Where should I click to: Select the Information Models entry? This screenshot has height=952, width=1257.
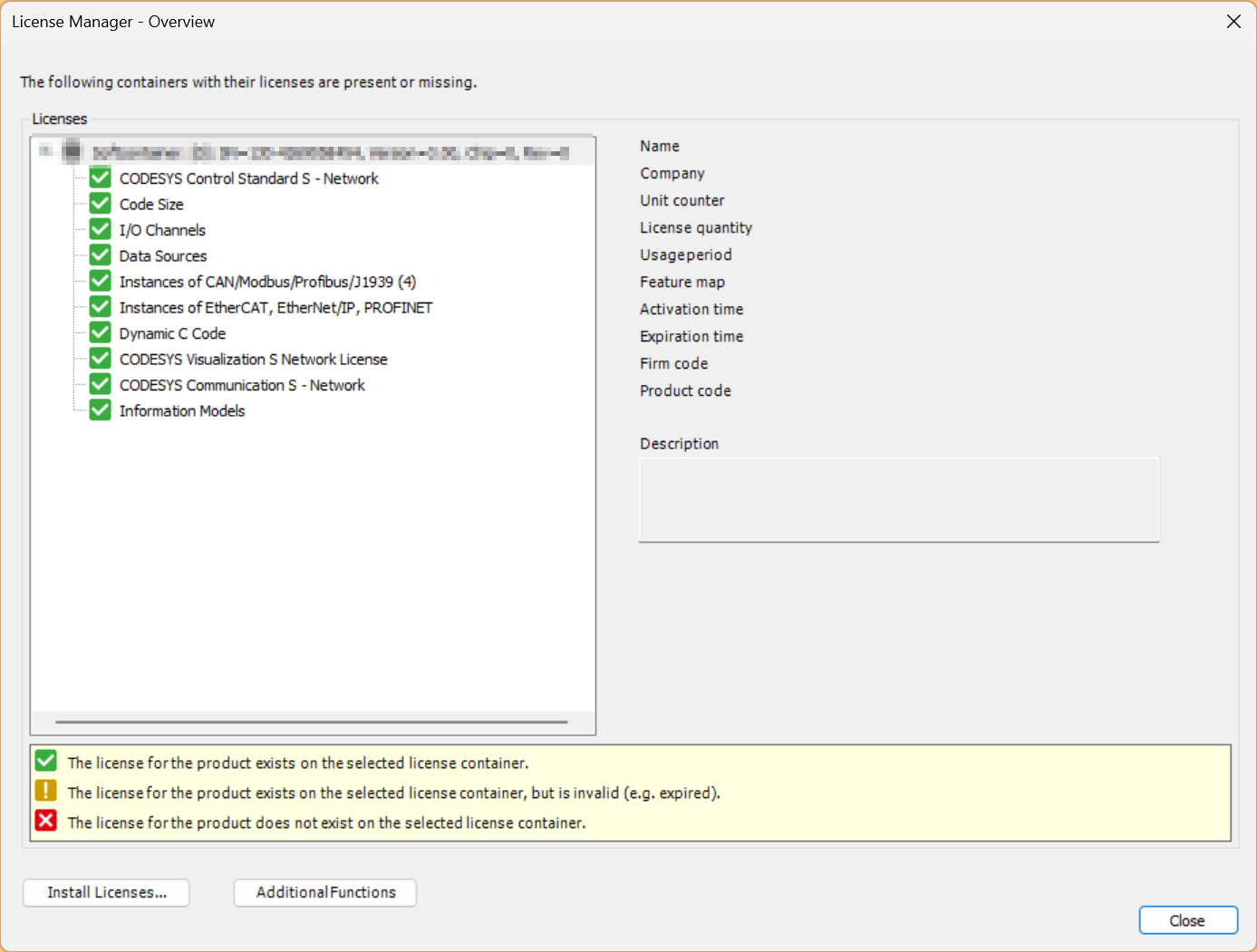182,411
